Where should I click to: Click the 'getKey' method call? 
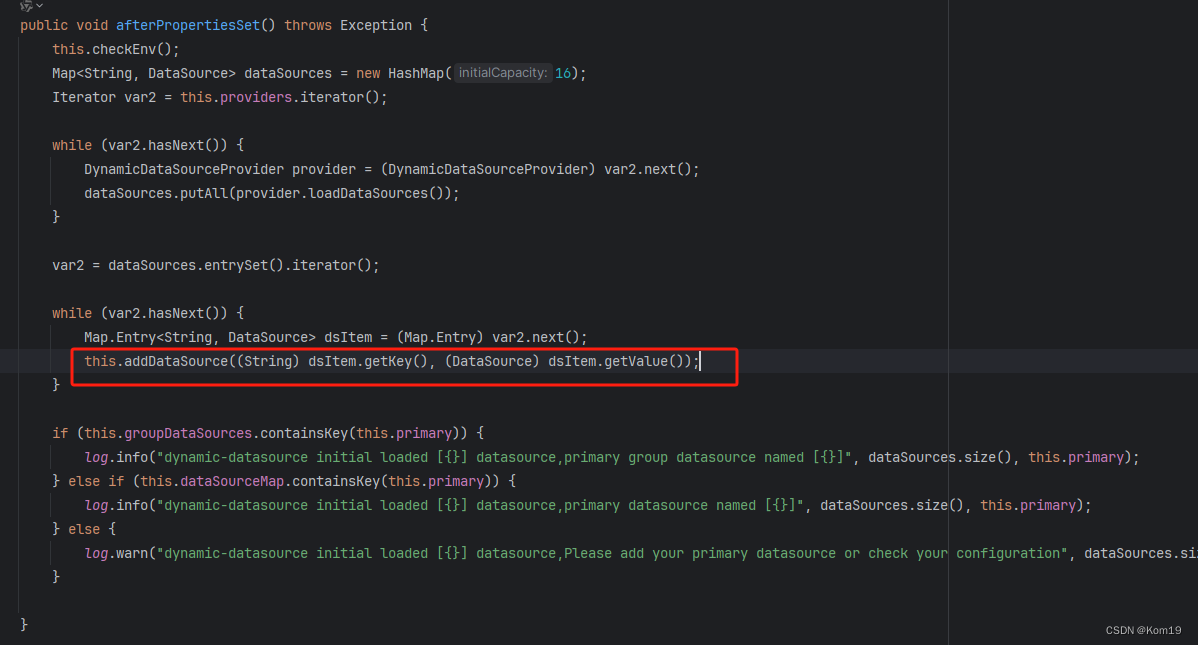(388, 361)
